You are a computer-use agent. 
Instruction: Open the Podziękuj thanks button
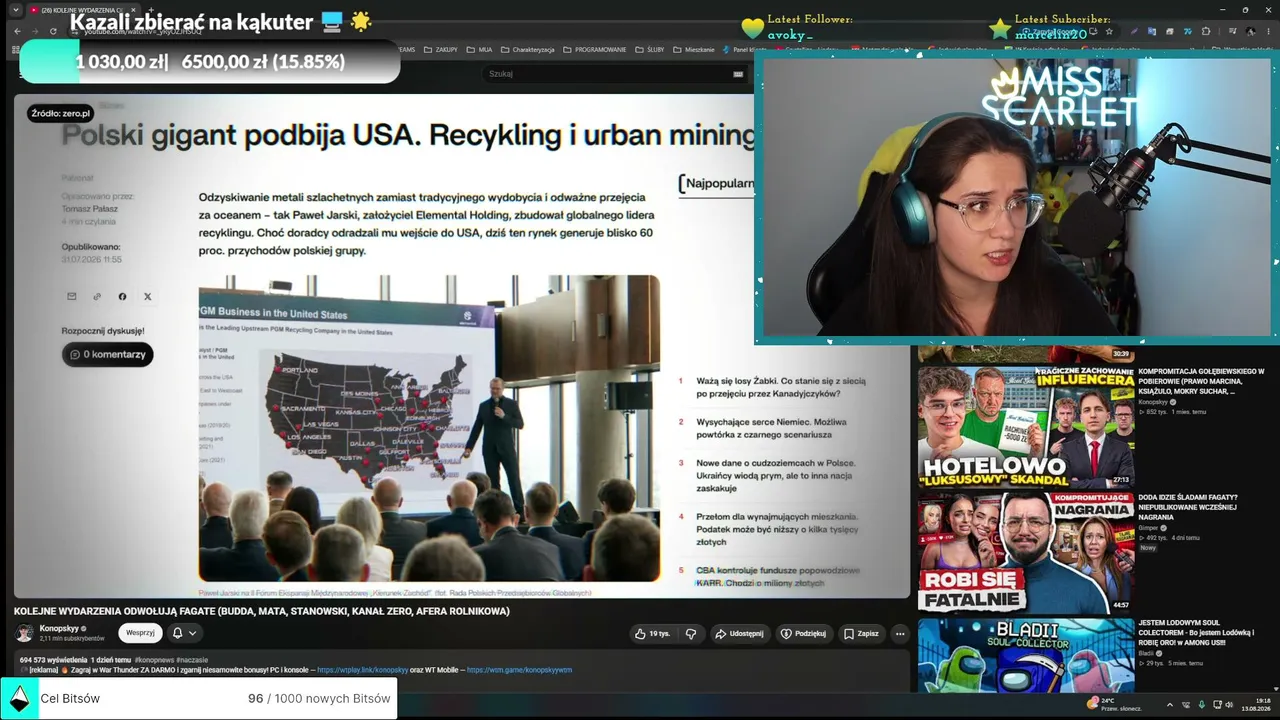[x=804, y=633]
